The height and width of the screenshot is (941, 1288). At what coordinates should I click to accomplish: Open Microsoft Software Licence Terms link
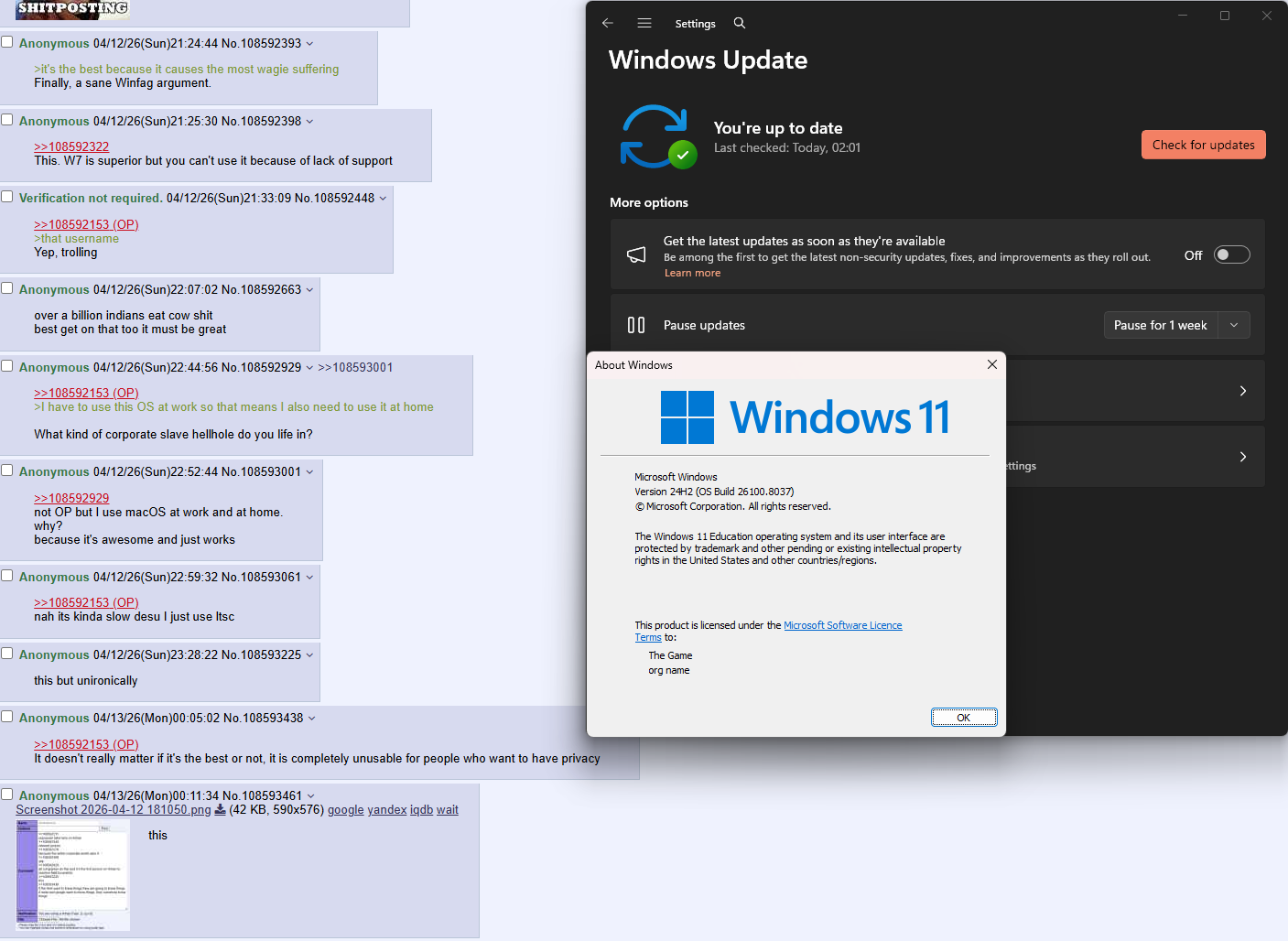click(x=769, y=631)
